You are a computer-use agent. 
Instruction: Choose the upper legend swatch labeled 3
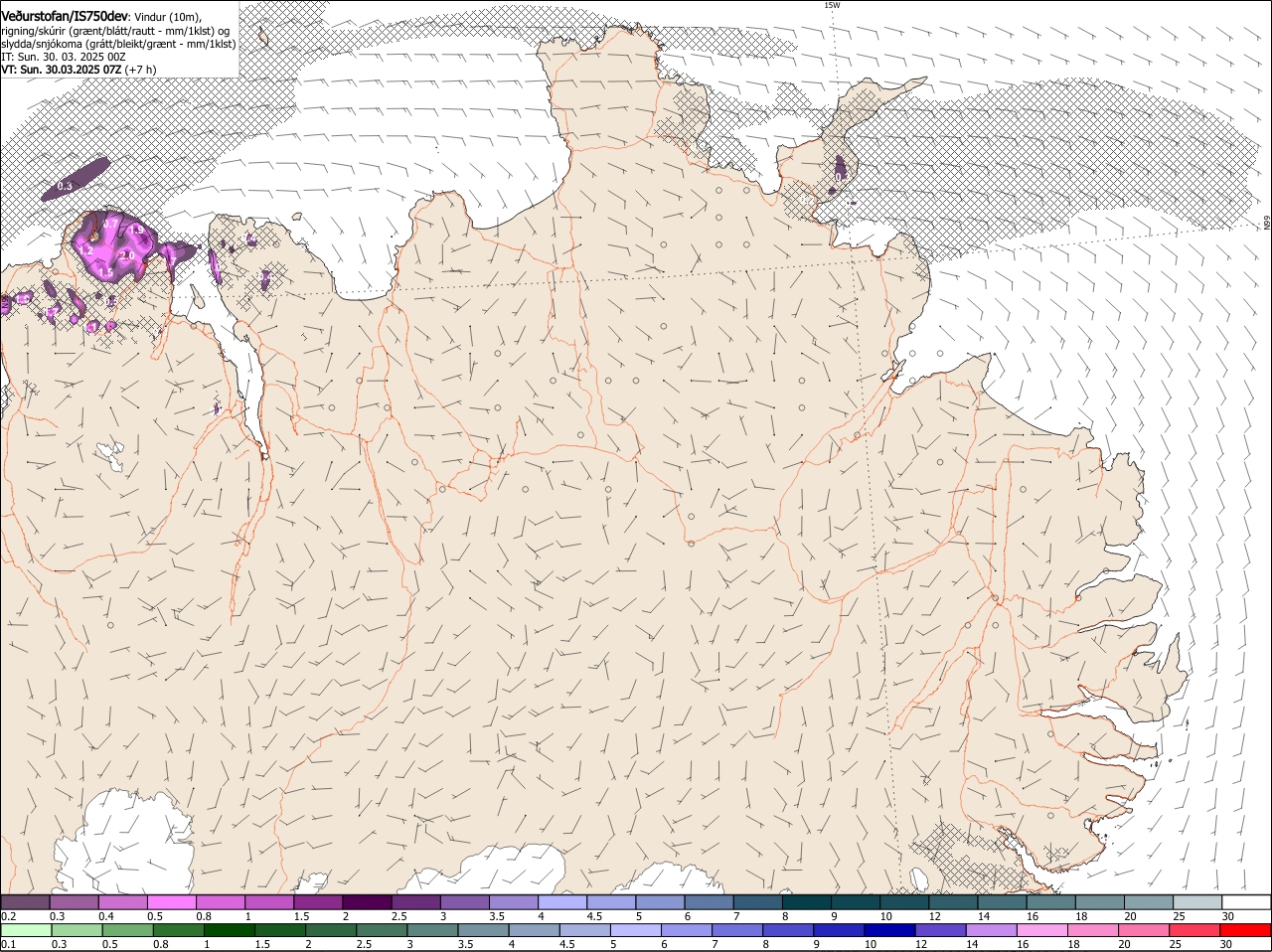[x=465, y=902]
